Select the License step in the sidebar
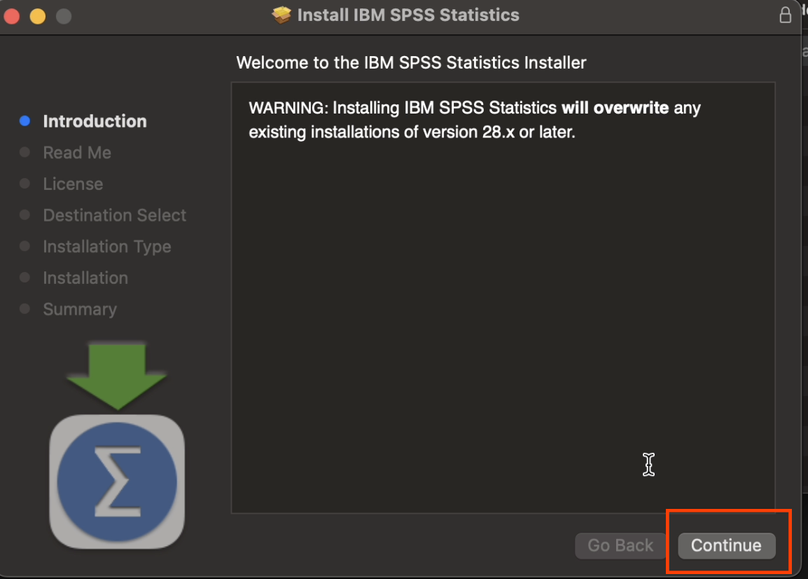The height and width of the screenshot is (579, 808). coord(73,184)
